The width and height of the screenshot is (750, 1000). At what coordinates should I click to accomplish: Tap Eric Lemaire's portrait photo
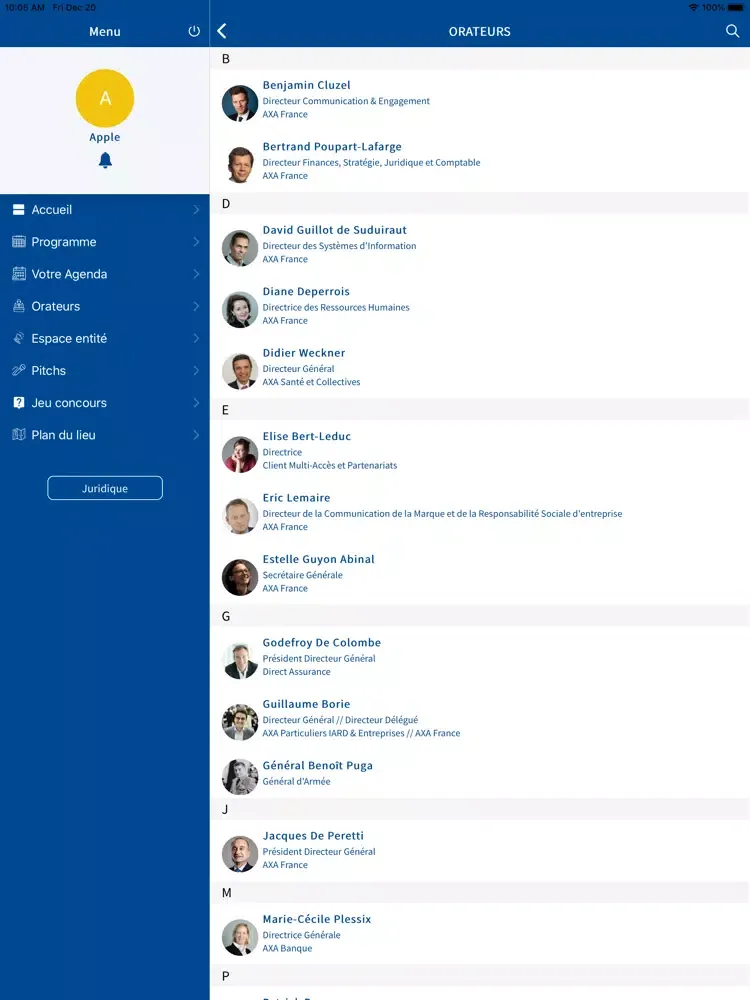click(x=240, y=516)
